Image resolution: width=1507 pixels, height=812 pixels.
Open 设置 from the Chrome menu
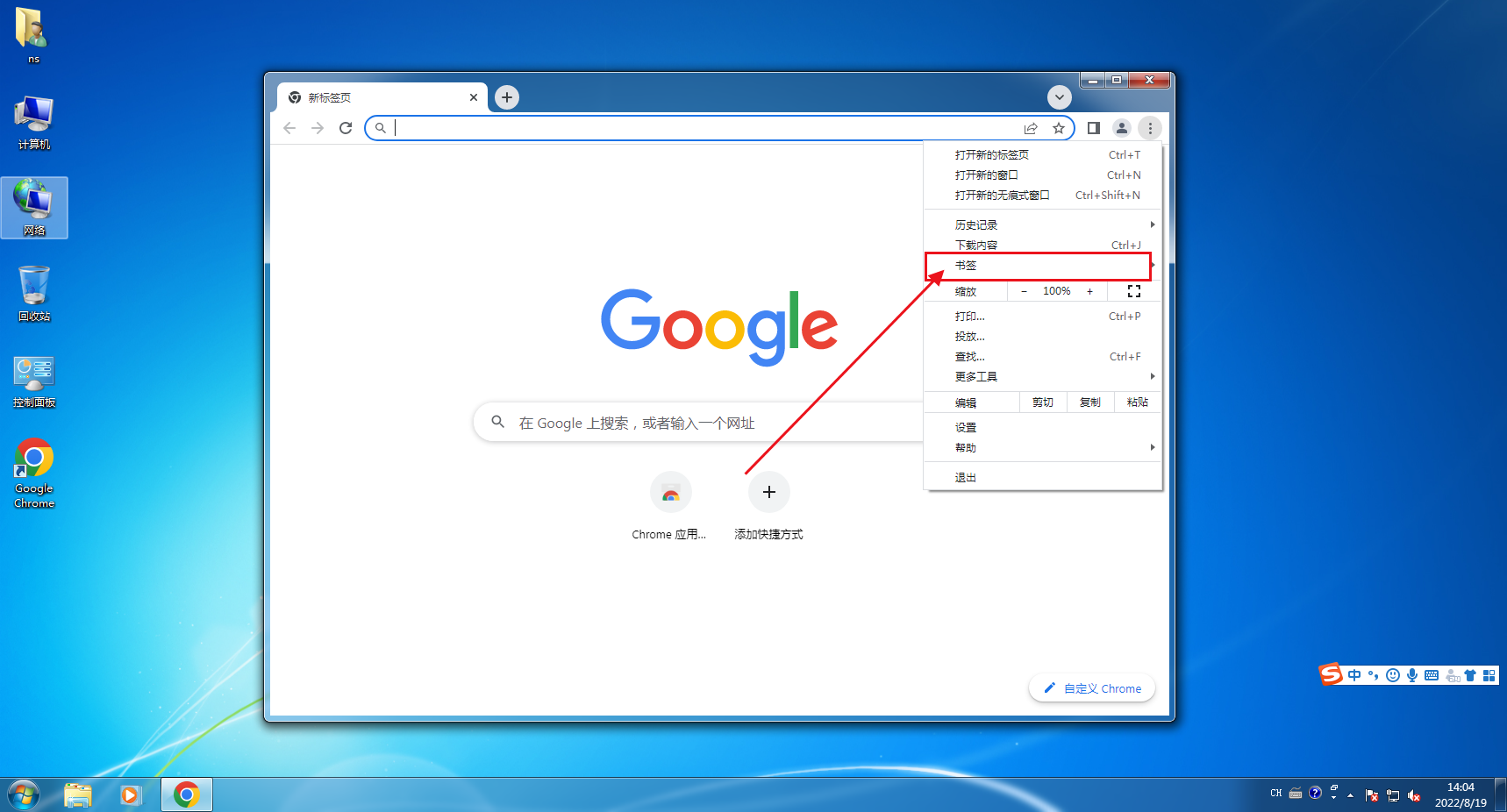(1043, 428)
